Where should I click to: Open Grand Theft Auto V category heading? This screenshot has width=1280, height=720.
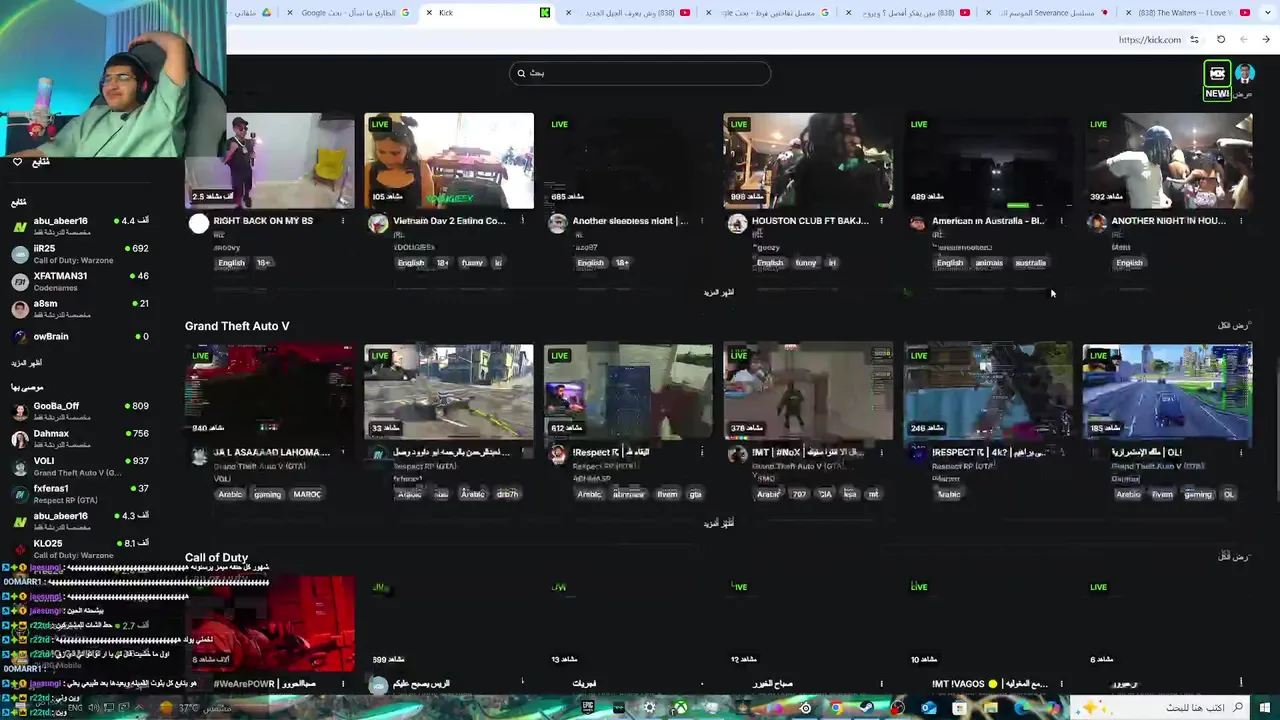coord(237,326)
